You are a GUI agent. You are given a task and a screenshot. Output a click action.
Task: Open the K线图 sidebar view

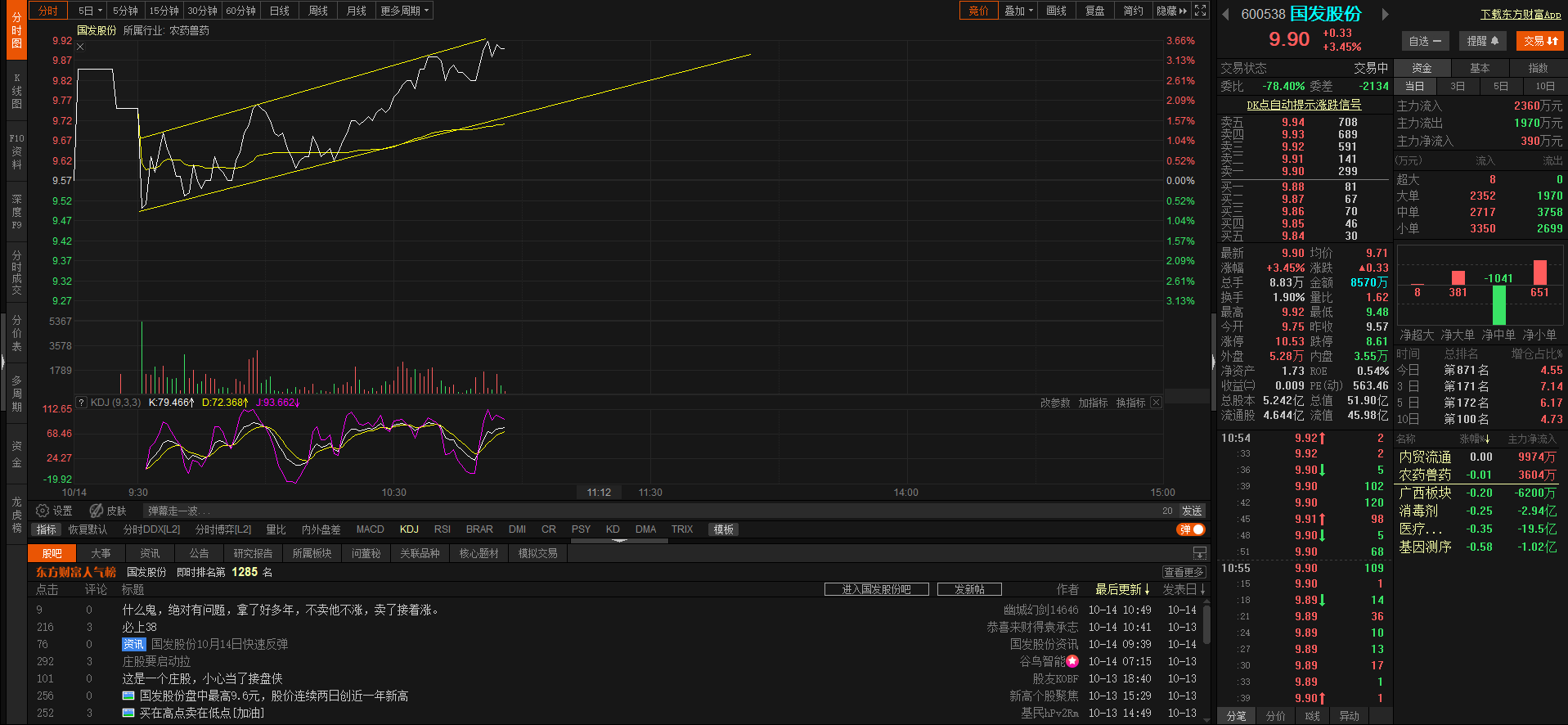click(x=16, y=91)
